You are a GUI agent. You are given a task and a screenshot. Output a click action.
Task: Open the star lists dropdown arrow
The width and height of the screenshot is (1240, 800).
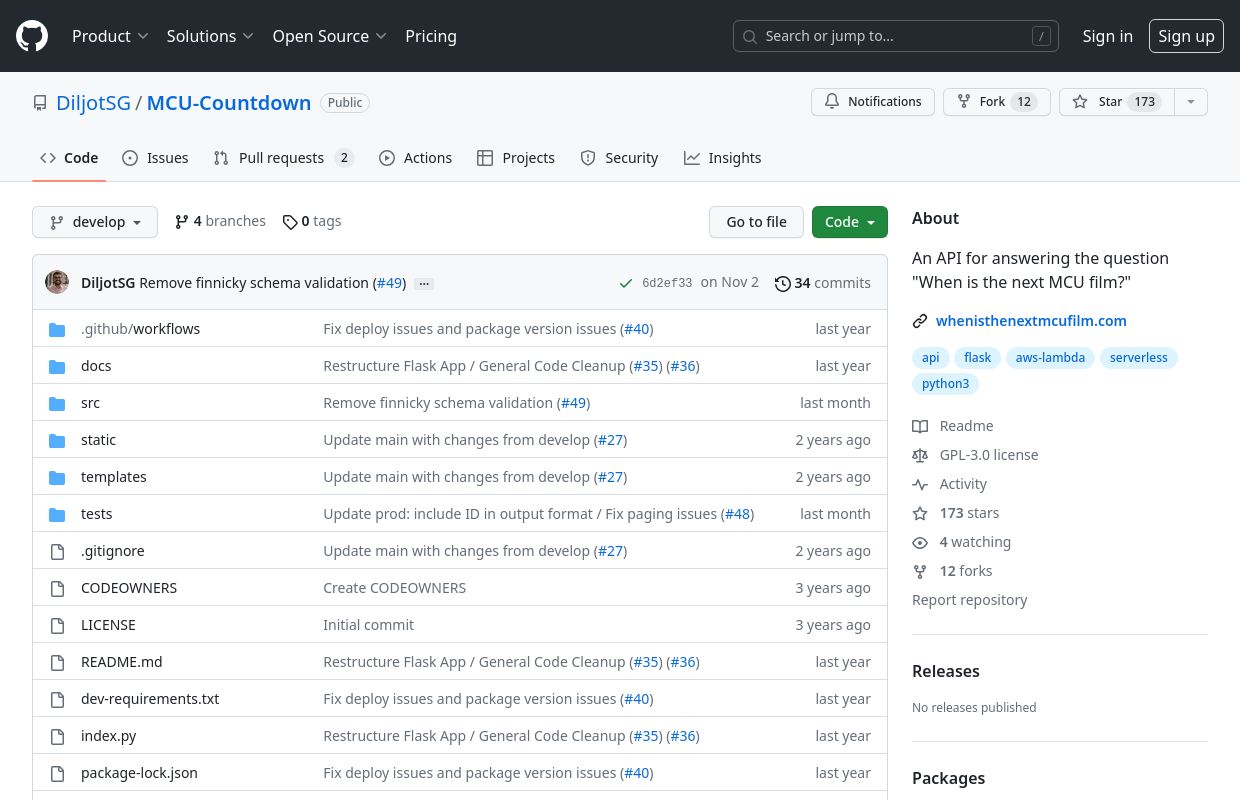[x=1190, y=102]
